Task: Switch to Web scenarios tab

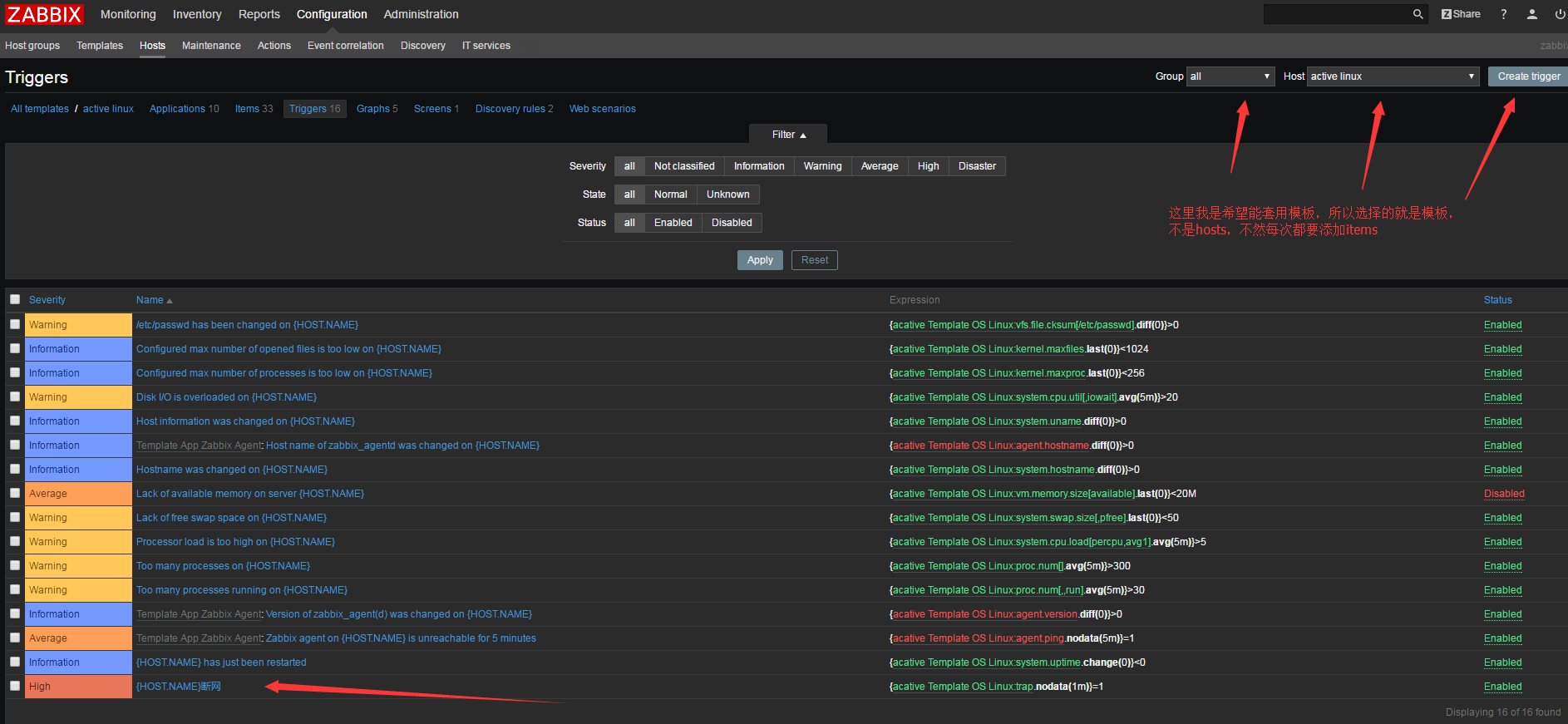Action: pos(603,109)
